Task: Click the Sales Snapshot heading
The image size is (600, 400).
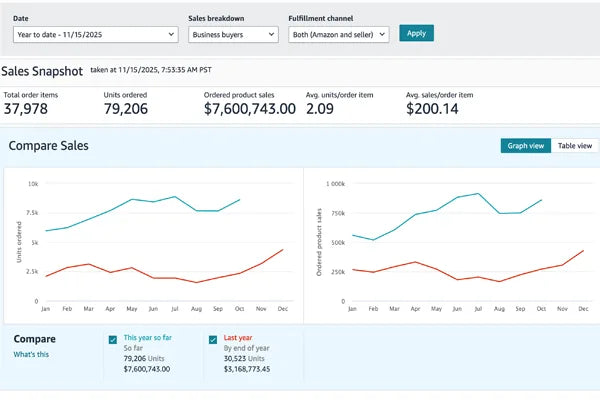Action: [42, 71]
